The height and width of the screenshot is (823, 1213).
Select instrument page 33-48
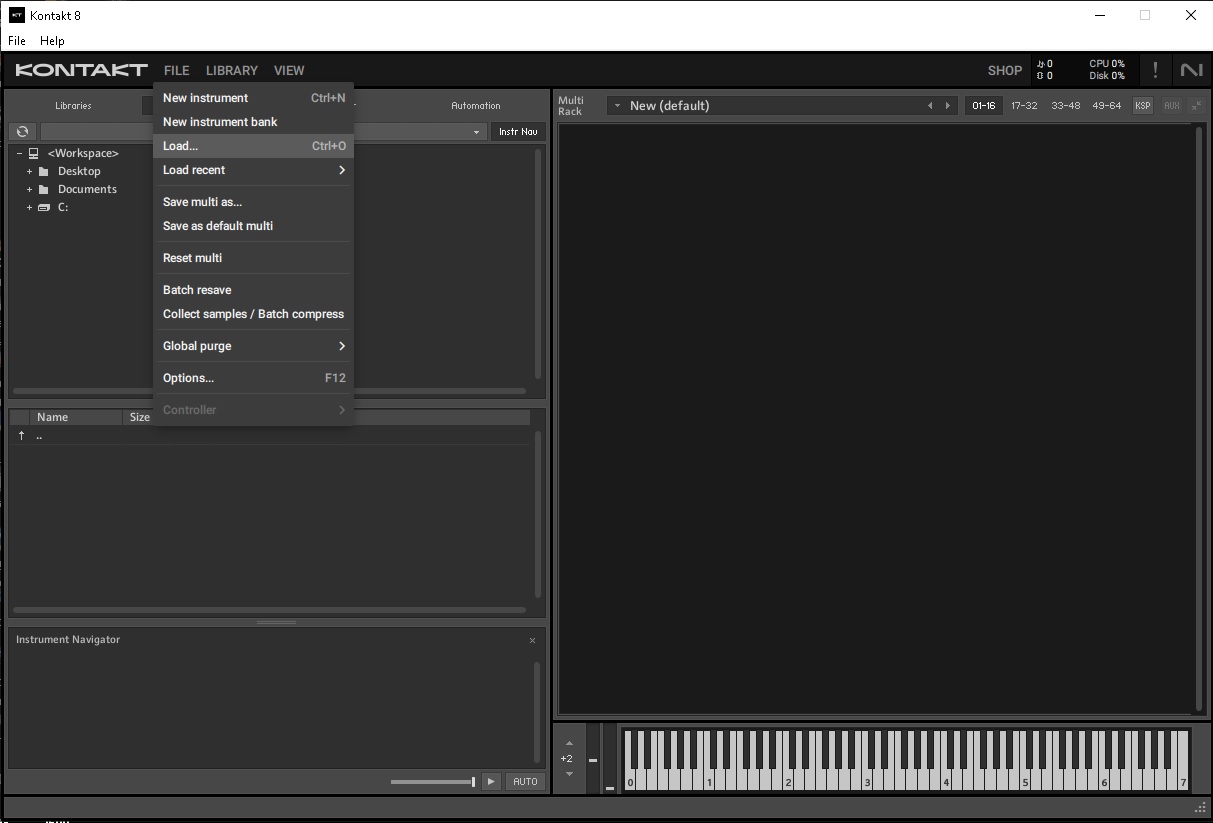[1065, 105]
